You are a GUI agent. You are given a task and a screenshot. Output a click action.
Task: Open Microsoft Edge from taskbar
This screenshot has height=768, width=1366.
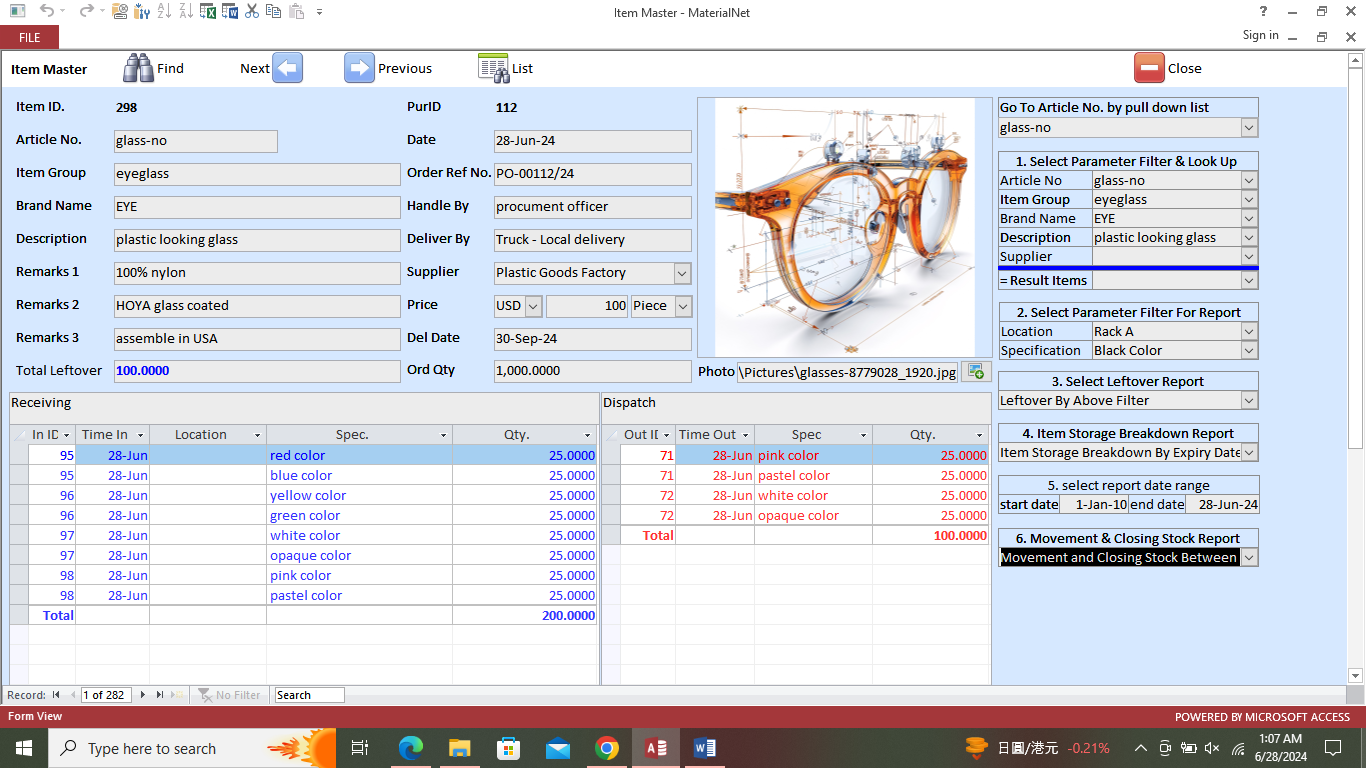coord(411,748)
